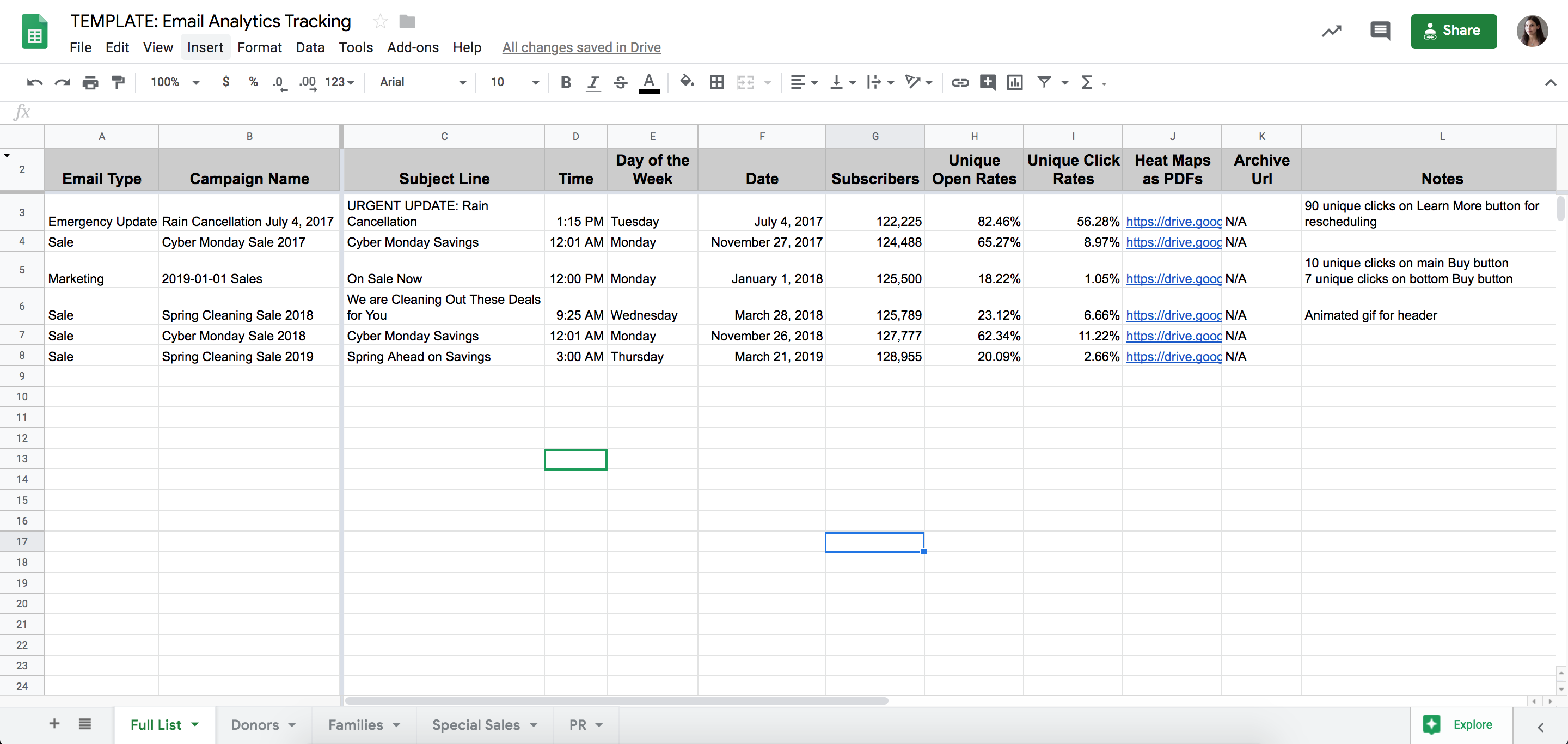The height and width of the screenshot is (744, 1568).
Task: Toggle bold formatting
Action: (x=566, y=82)
